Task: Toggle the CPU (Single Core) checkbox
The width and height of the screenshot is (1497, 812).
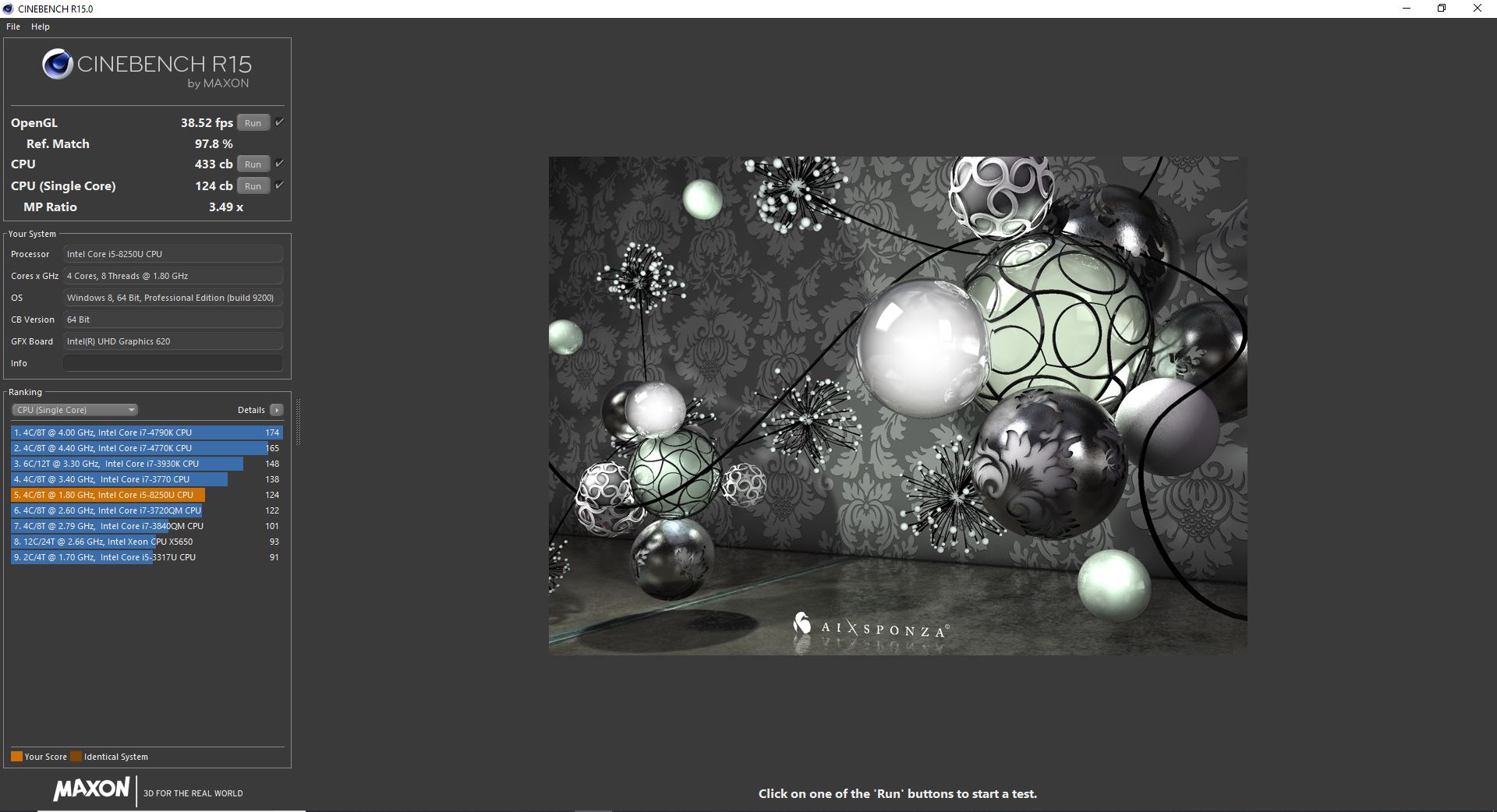Action: (x=279, y=185)
